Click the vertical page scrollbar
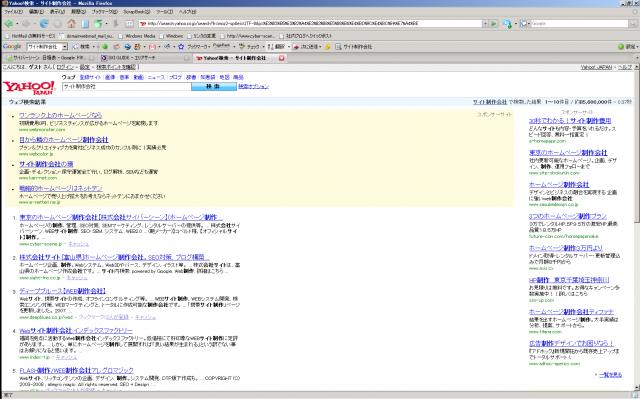The width and height of the screenshot is (640, 399). 636,228
